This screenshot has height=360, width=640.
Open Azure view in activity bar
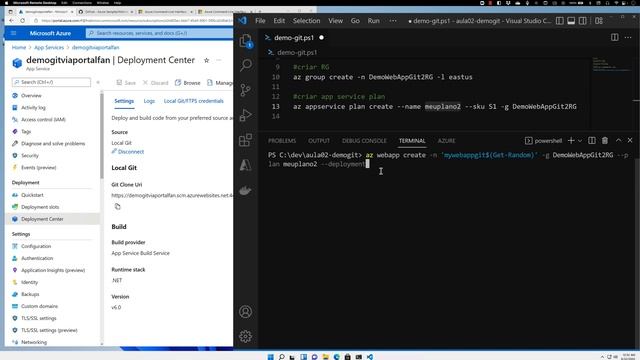(246, 165)
